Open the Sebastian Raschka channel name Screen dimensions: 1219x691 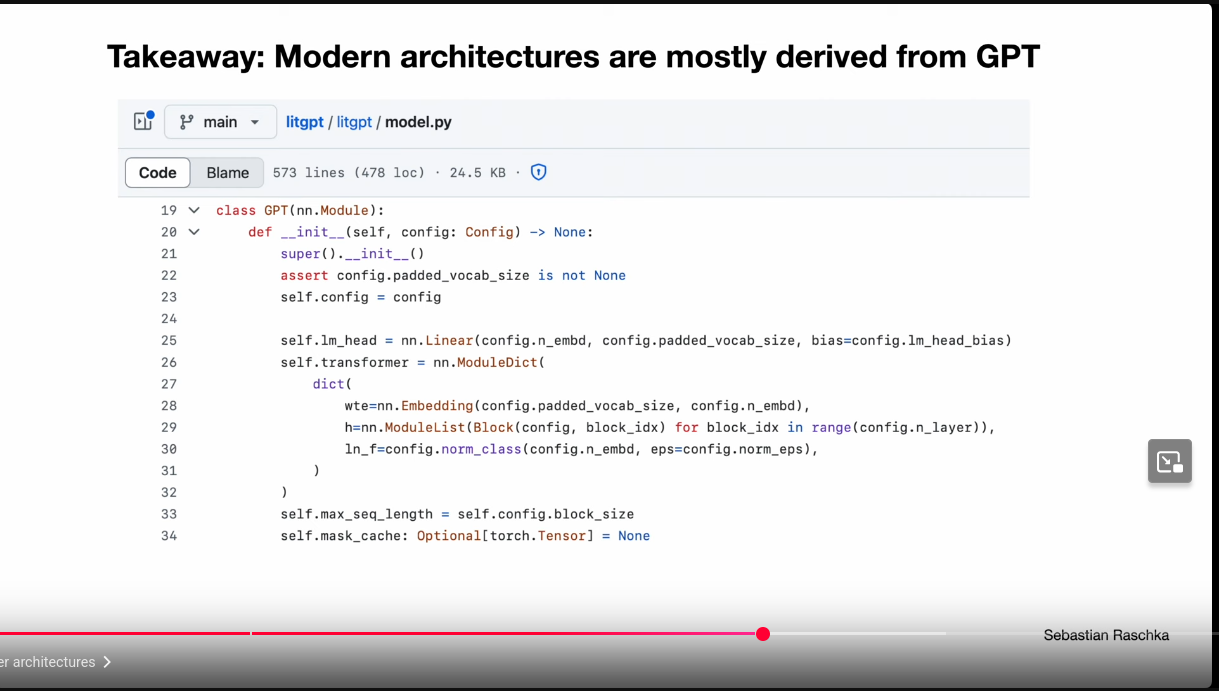[1106, 635]
